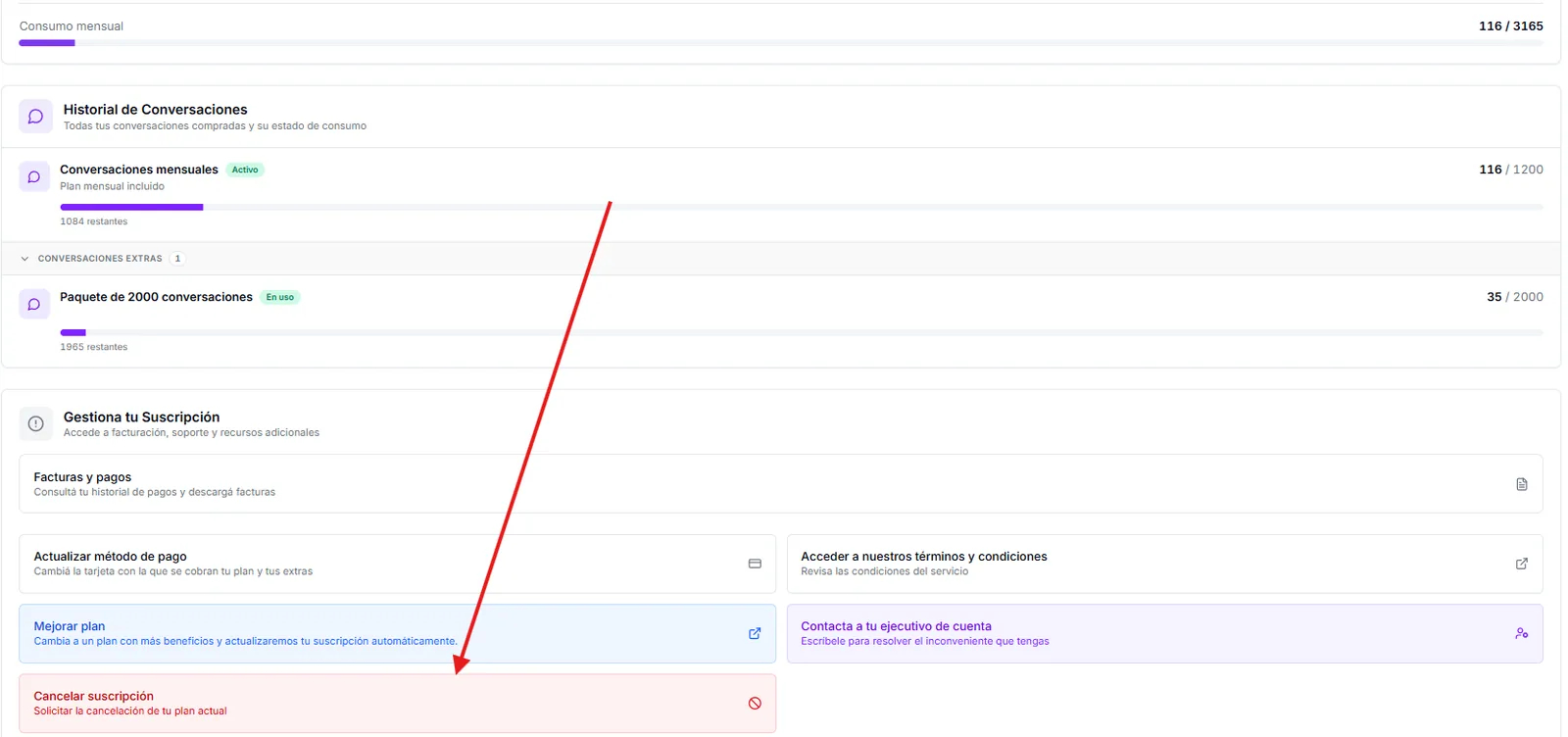Click the external link icon in términos y condiciones
This screenshot has width=1568, height=737.
point(1522,564)
